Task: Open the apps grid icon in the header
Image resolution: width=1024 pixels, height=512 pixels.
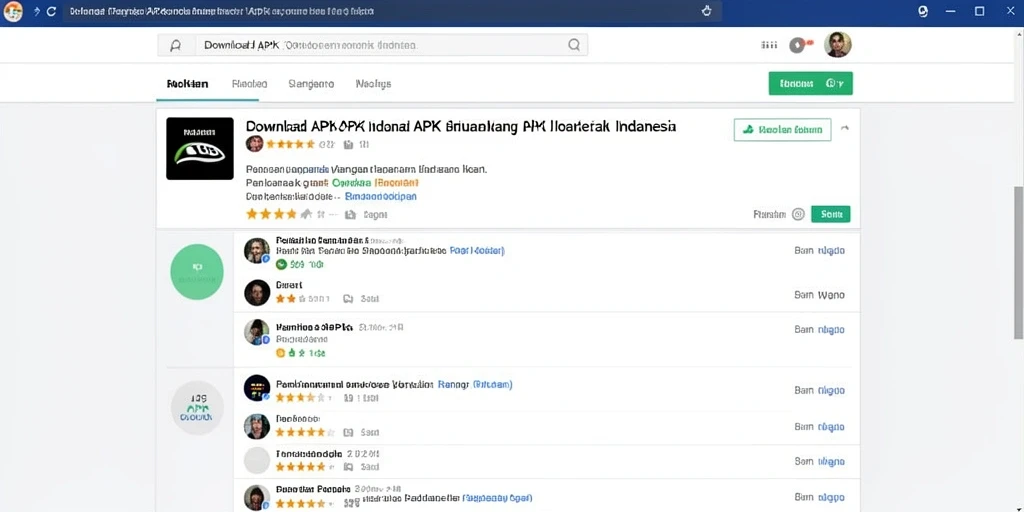Action: coord(769,45)
